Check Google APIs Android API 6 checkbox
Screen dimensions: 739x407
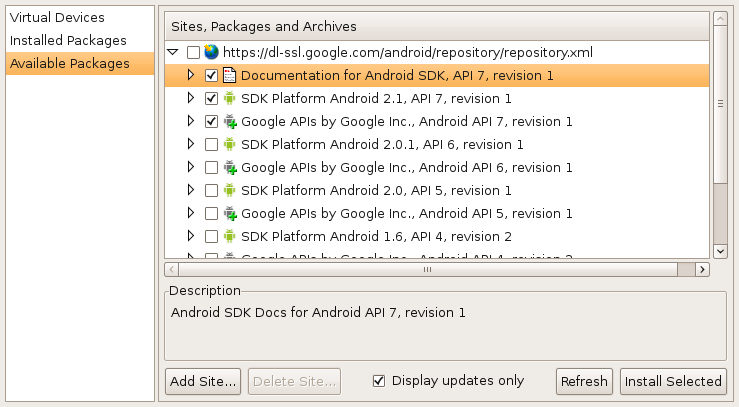(211, 168)
